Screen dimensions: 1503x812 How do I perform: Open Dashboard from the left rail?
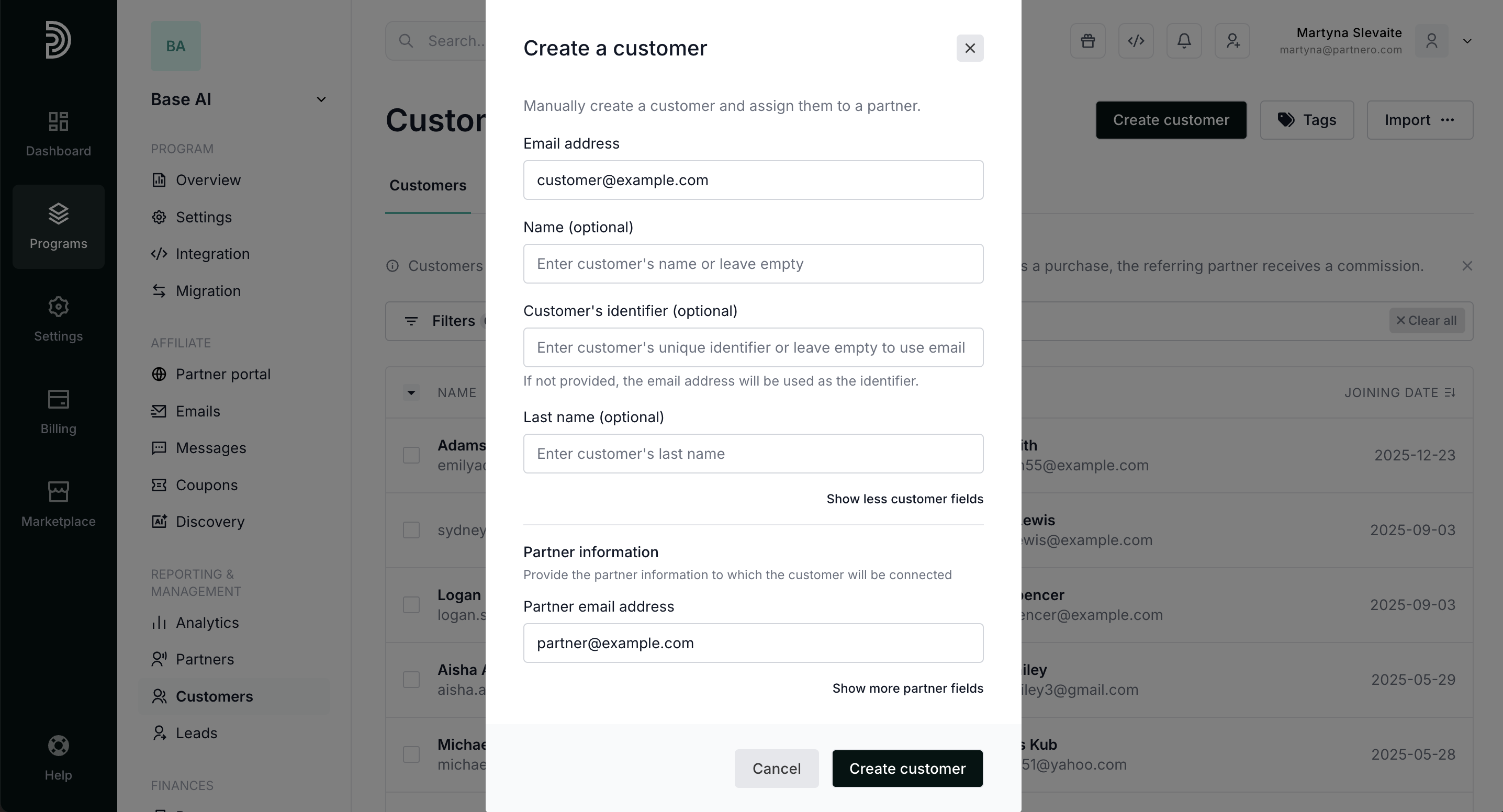(x=58, y=133)
